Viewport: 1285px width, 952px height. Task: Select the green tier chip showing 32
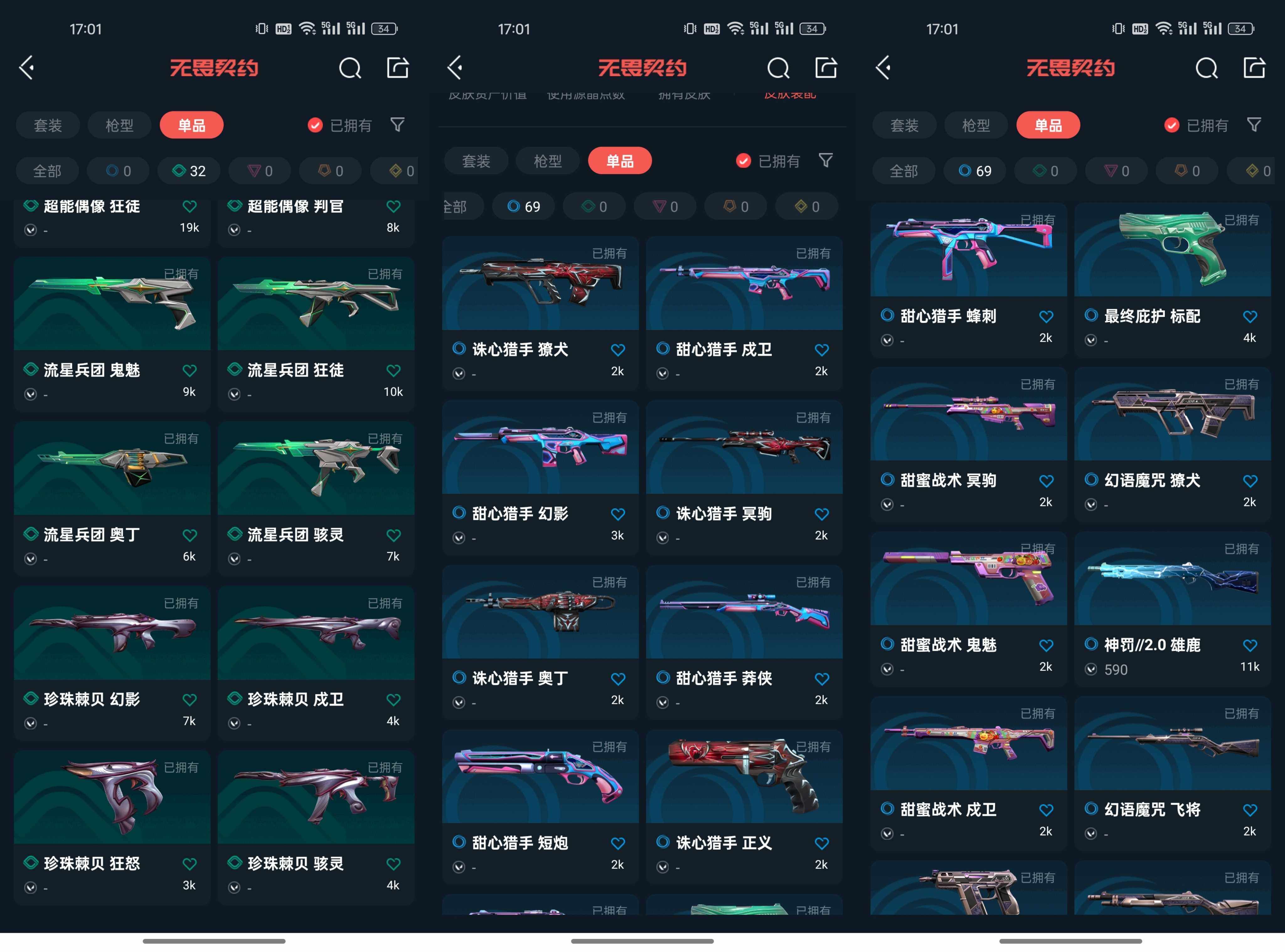click(x=189, y=171)
